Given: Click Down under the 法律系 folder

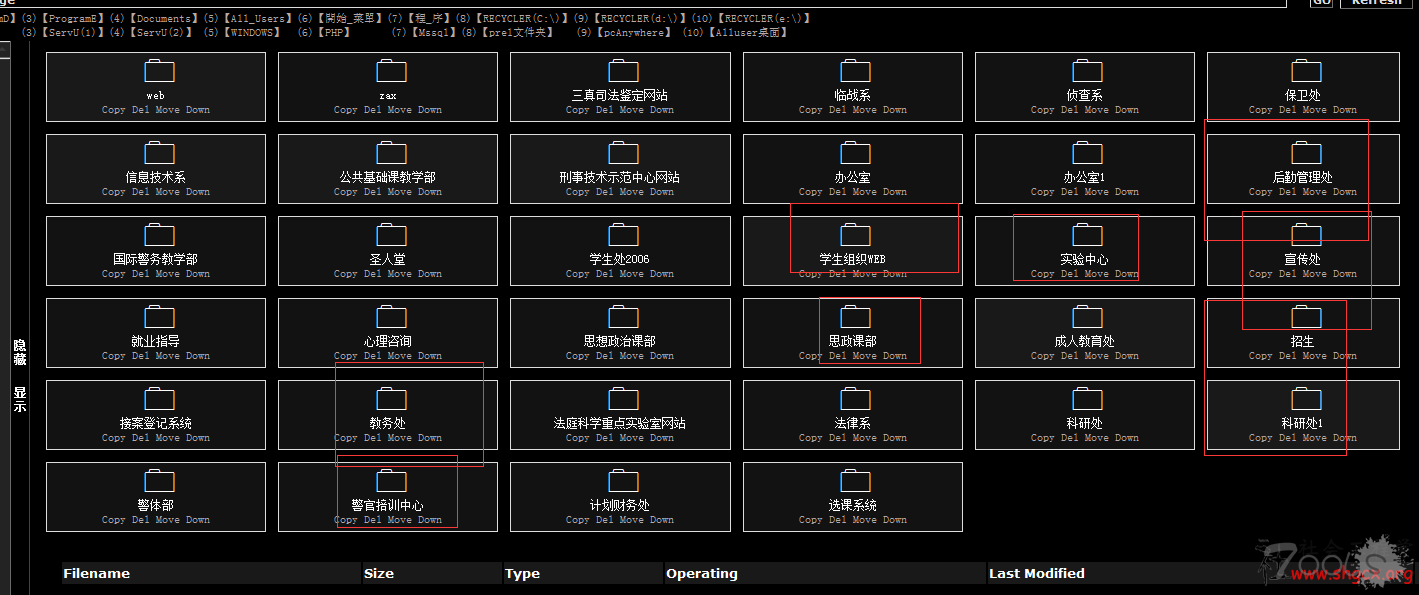Looking at the screenshot, I should 895,438.
